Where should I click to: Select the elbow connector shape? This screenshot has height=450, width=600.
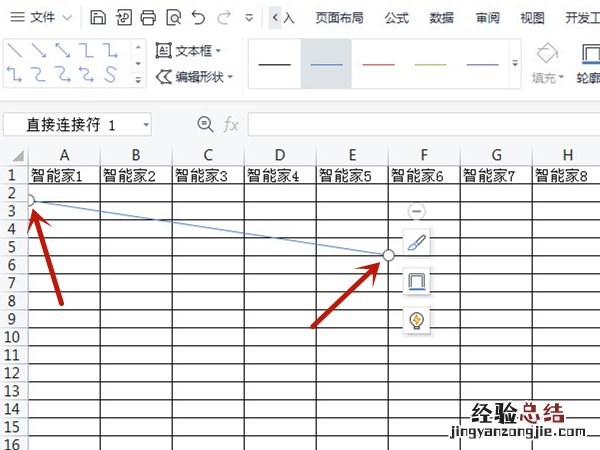[86, 51]
